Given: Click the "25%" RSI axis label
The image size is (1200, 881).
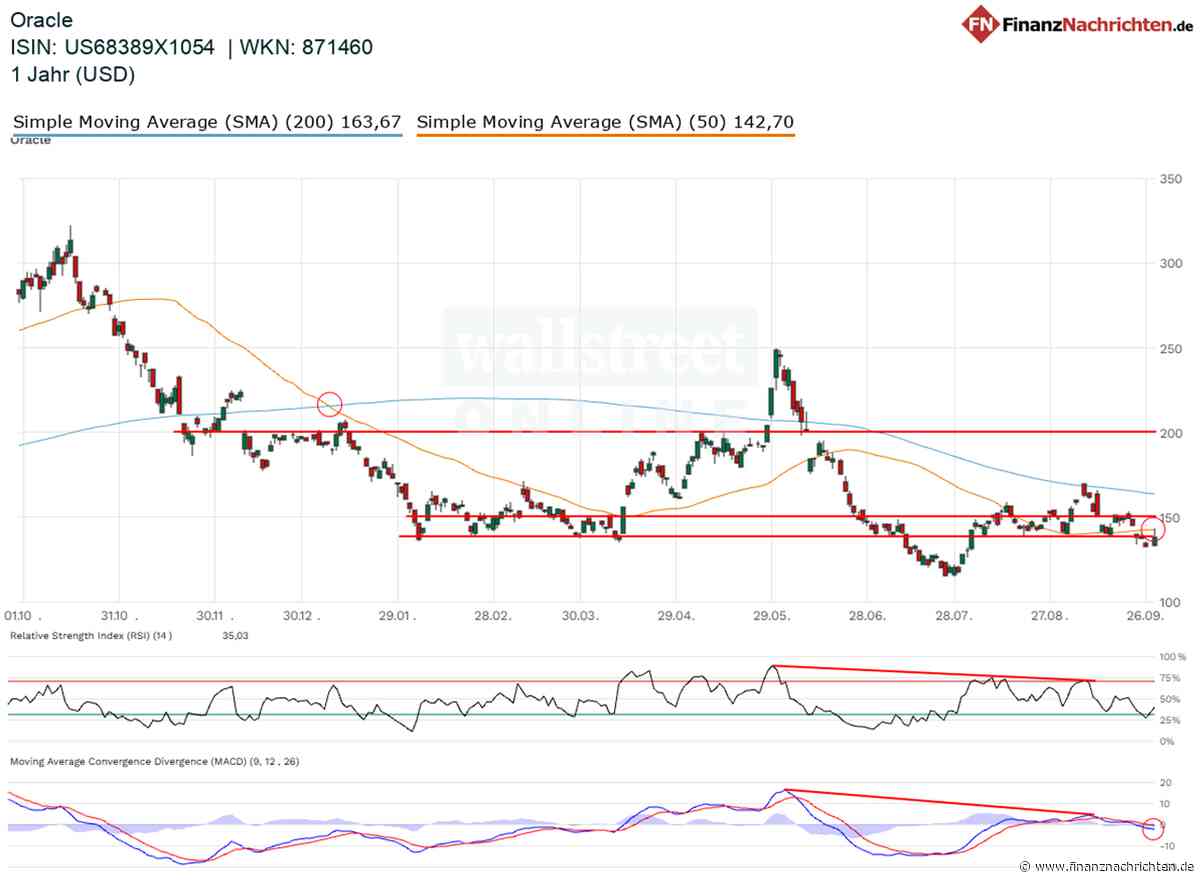Looking at the screenshot, I should click(1172, 721).
